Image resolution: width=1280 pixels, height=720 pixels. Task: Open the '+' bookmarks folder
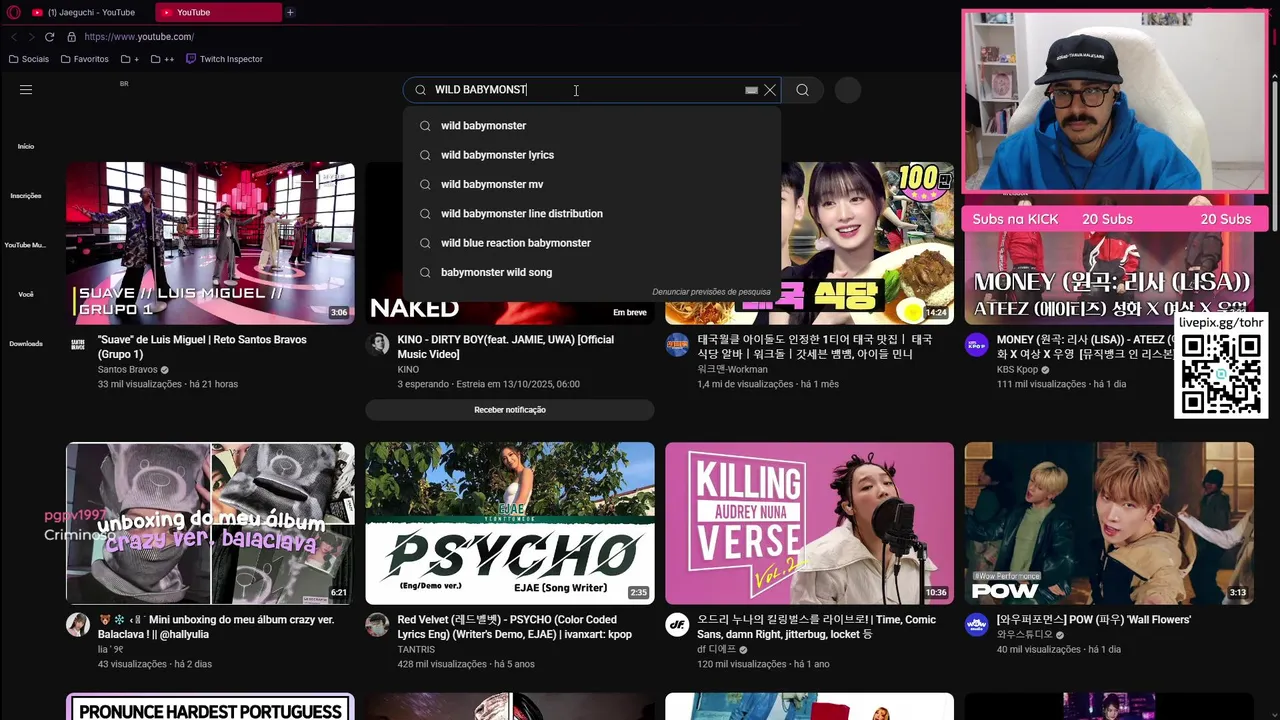(x=130, y=59)
